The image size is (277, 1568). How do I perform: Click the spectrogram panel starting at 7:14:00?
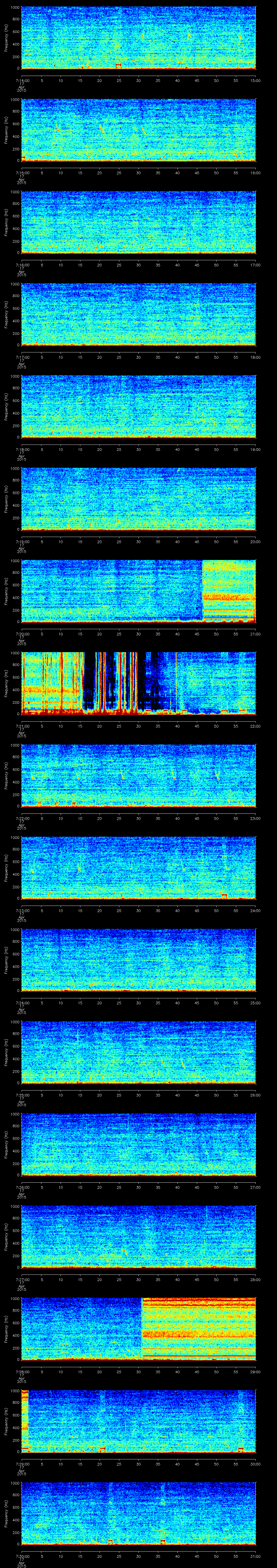pyautogui.click(x=138, y=38)
